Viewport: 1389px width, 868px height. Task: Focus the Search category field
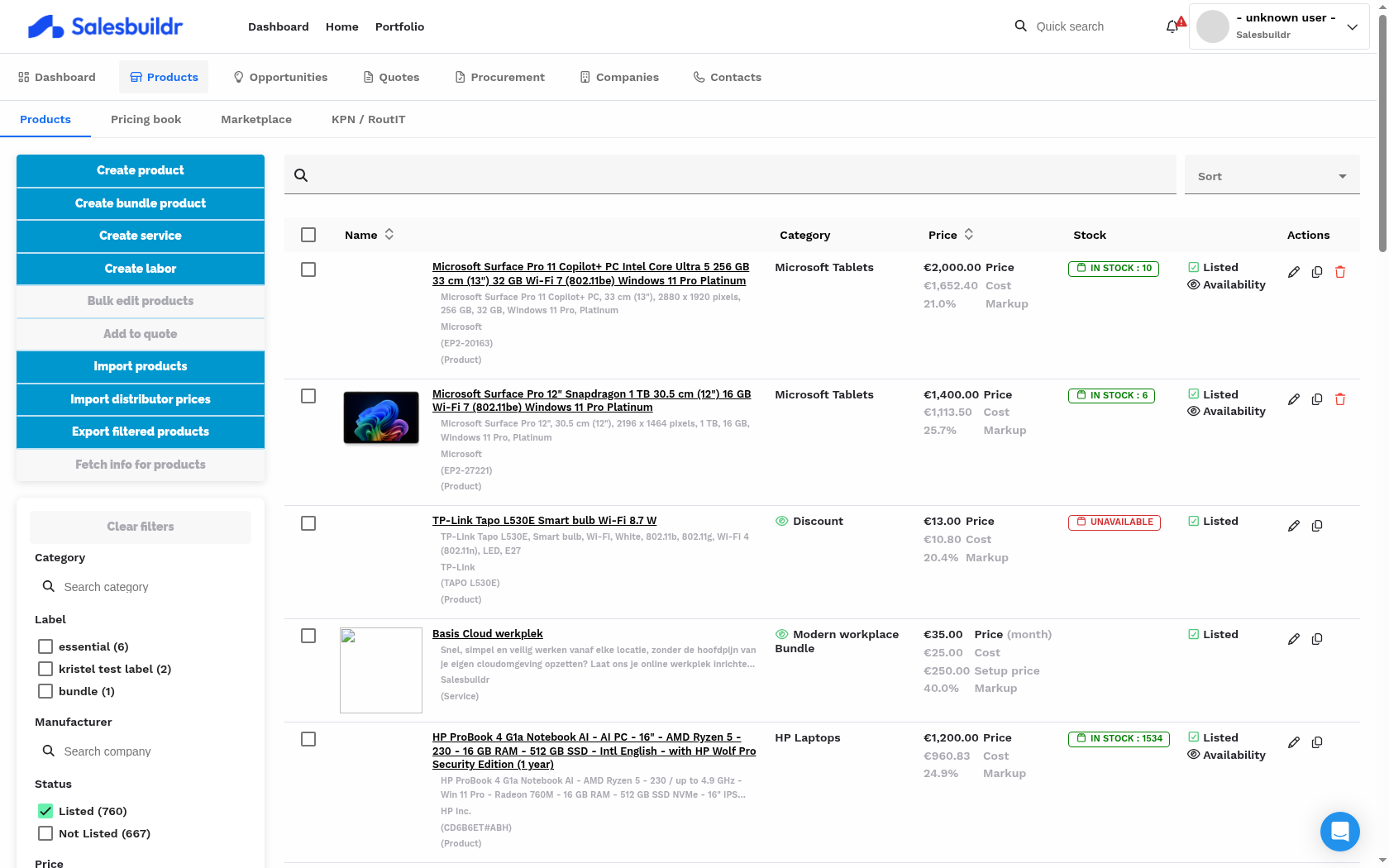[141, 587]
